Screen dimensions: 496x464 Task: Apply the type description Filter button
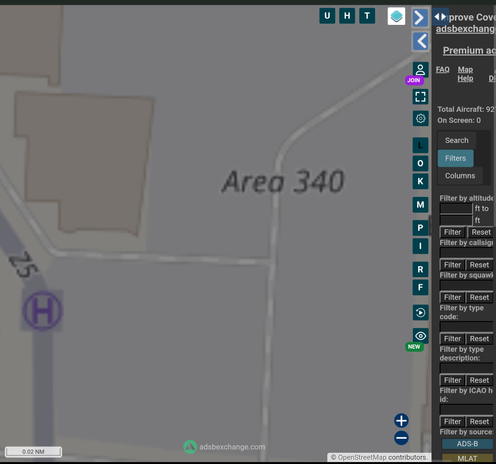click(x=452, y=380)
